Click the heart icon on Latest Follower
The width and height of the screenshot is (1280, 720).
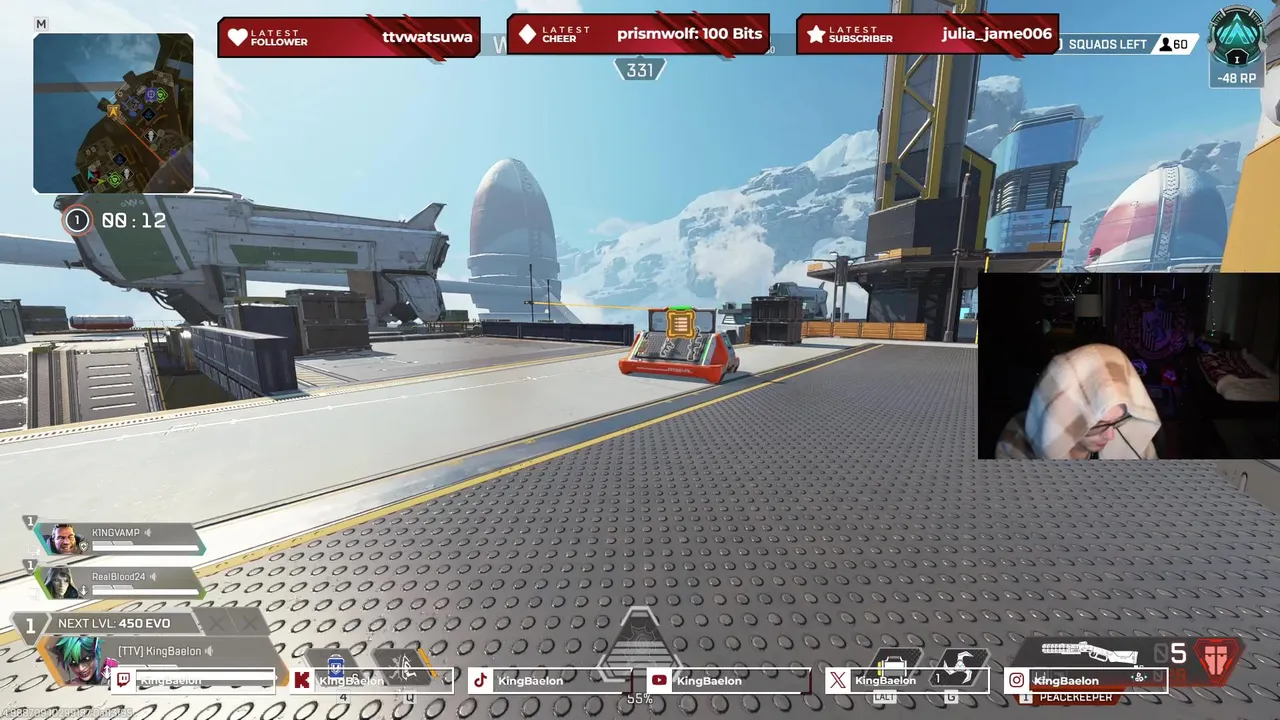click(237, 37)
